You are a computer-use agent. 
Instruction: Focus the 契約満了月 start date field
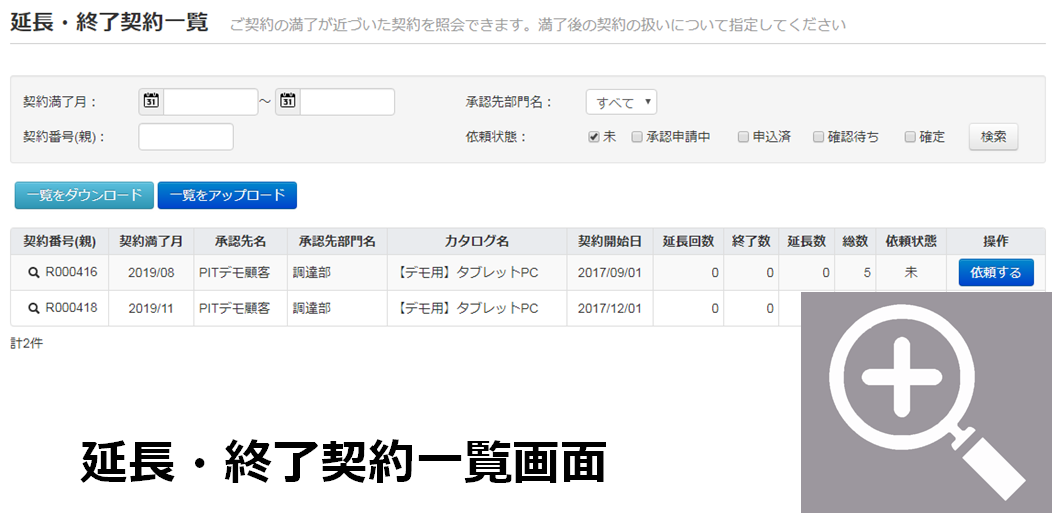pos(211,102)
